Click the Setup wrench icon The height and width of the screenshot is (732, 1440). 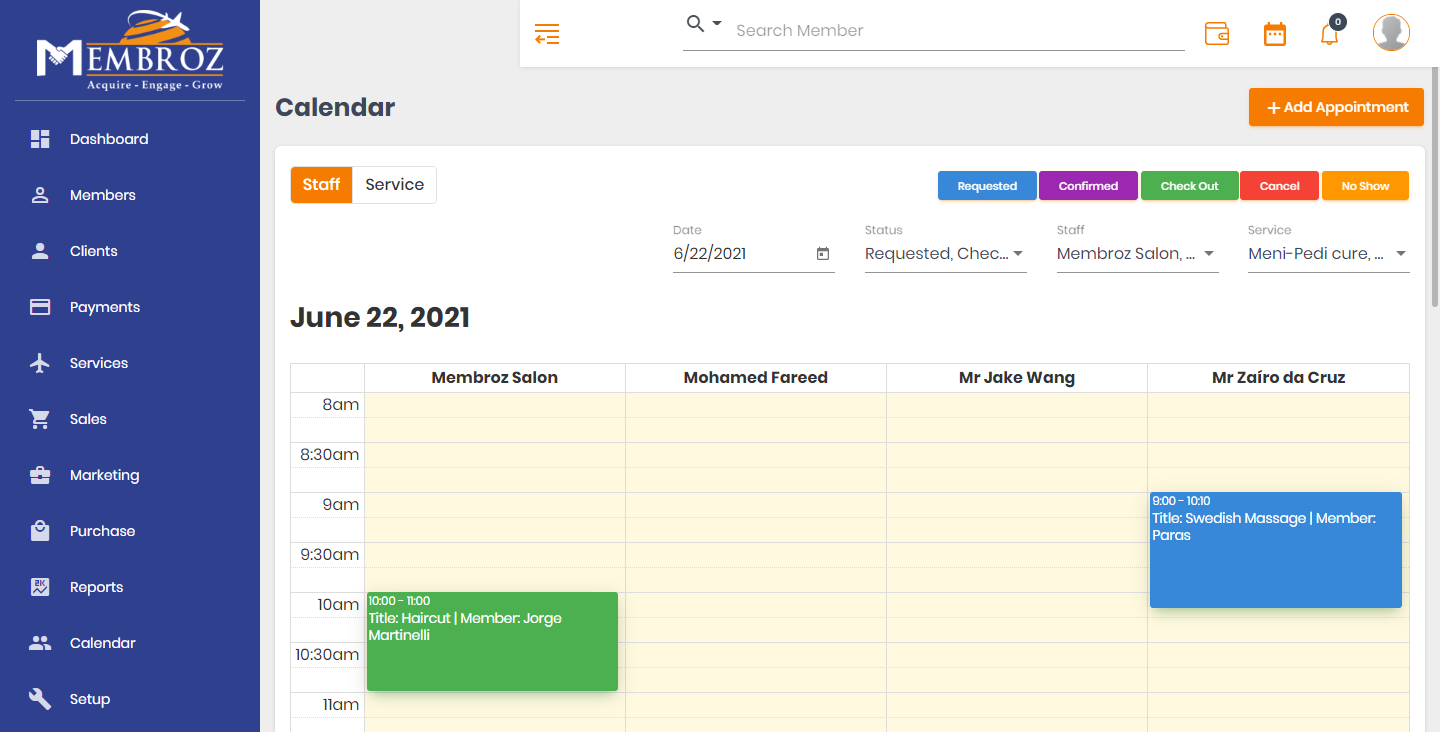[x=40, y=699]
